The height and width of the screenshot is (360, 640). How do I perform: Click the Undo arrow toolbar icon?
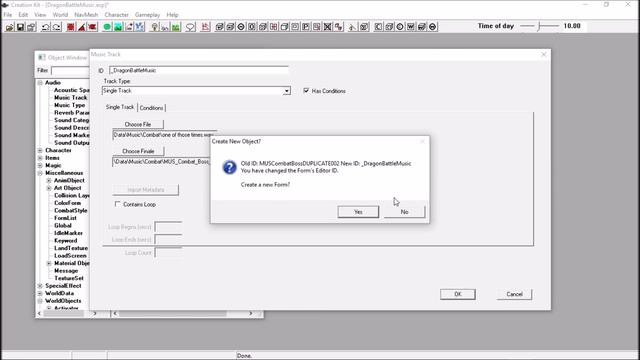46,27
